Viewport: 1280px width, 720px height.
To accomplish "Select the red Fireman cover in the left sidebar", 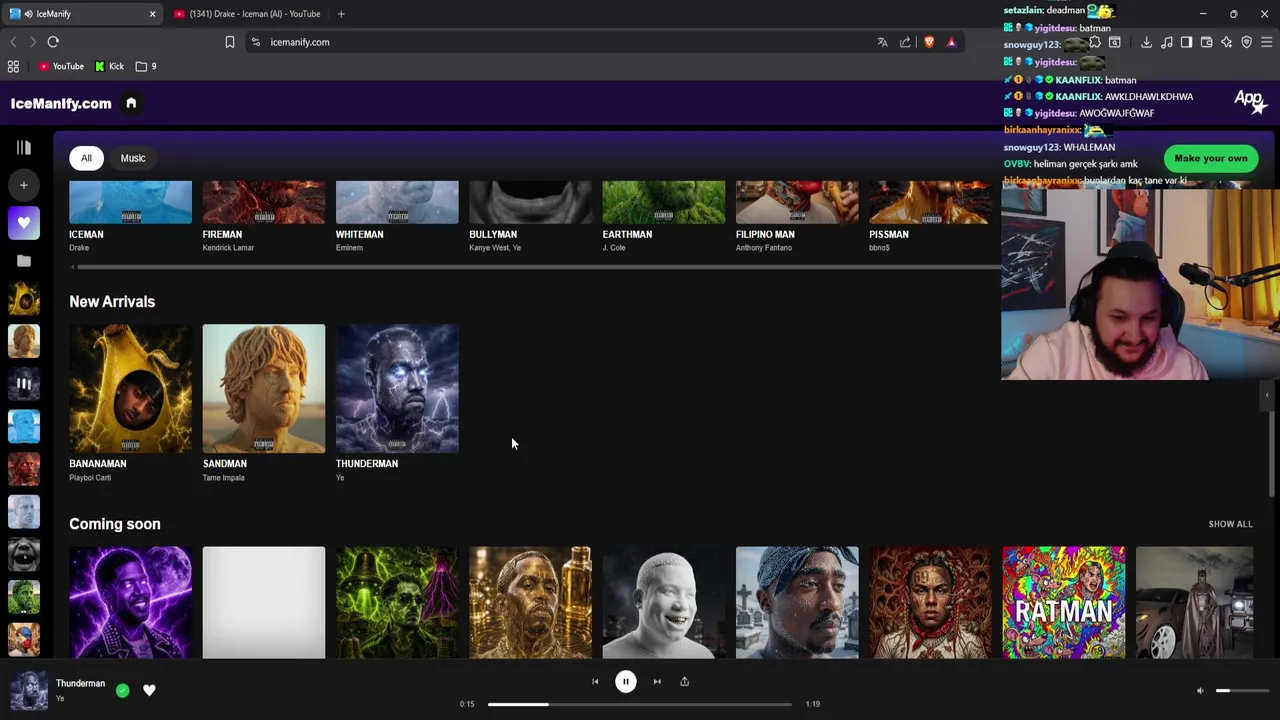I will 24,469.
